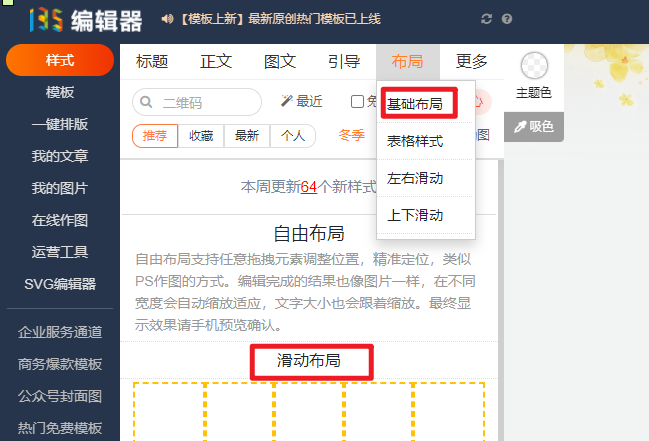Image resolution: width=649 pixels, height=441 pixels.
Task: Open 一键排版 in the sidebar
Action: click(x=60, y=124)
